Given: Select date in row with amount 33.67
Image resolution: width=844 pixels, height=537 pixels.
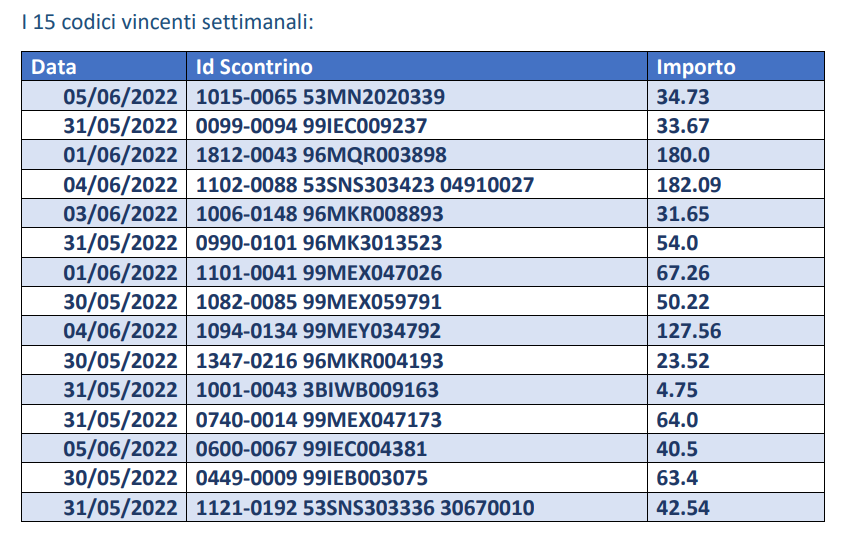Looking at the screenshot, I should [x=121, y=126].
